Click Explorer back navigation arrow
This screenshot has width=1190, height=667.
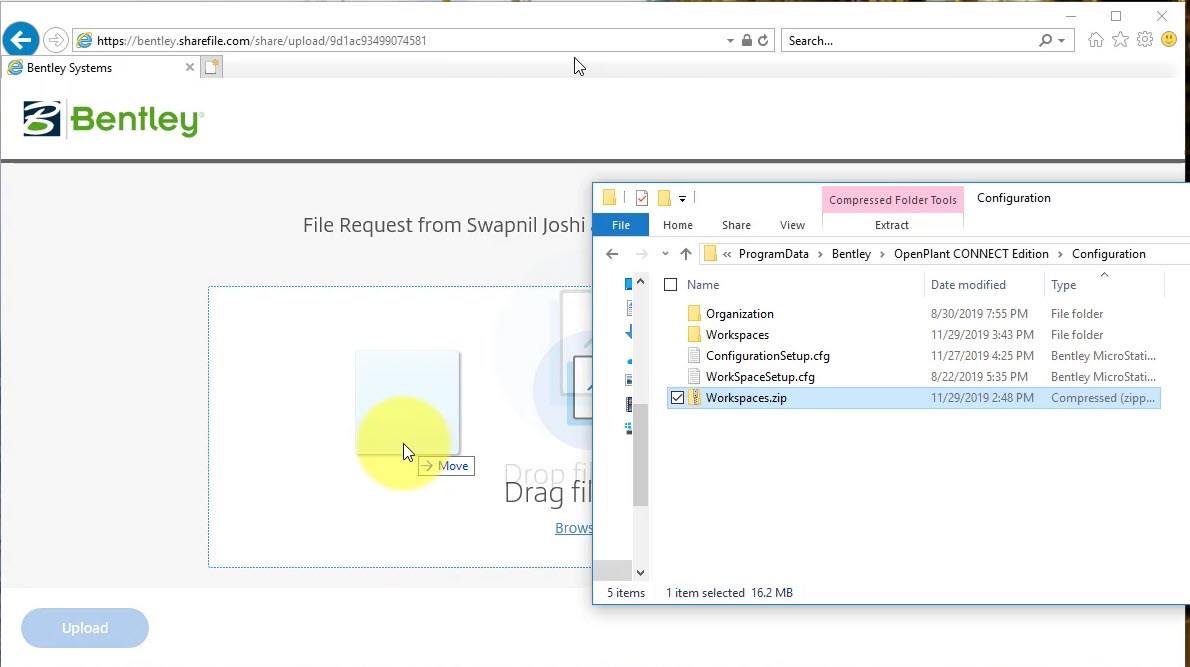(612, 254)
